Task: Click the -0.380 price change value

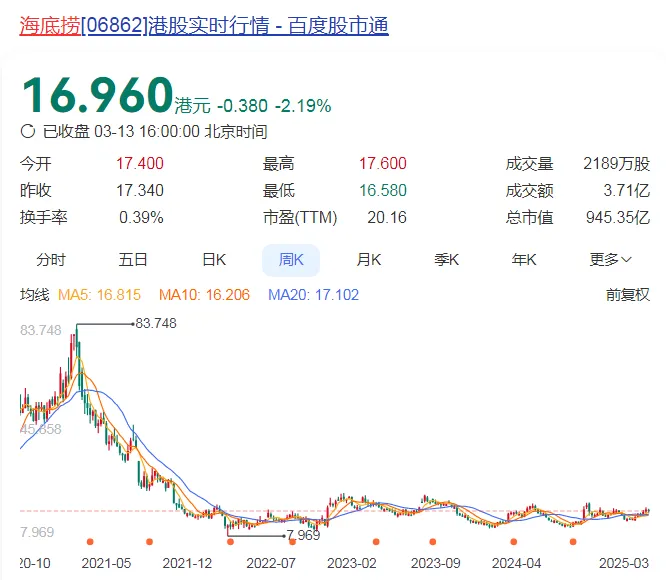Action: pos(242,106)
